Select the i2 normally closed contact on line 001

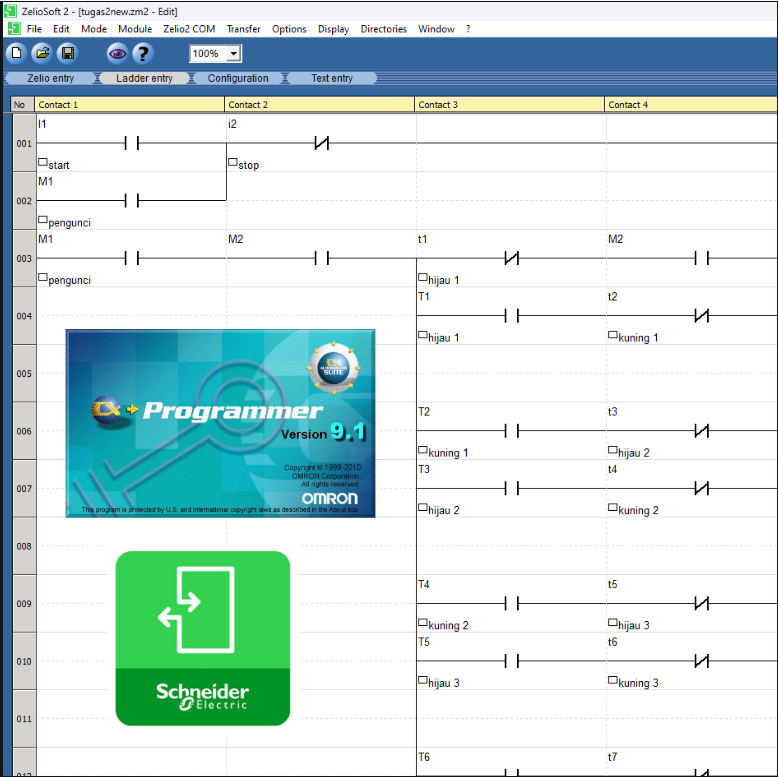tap(322, 143)
